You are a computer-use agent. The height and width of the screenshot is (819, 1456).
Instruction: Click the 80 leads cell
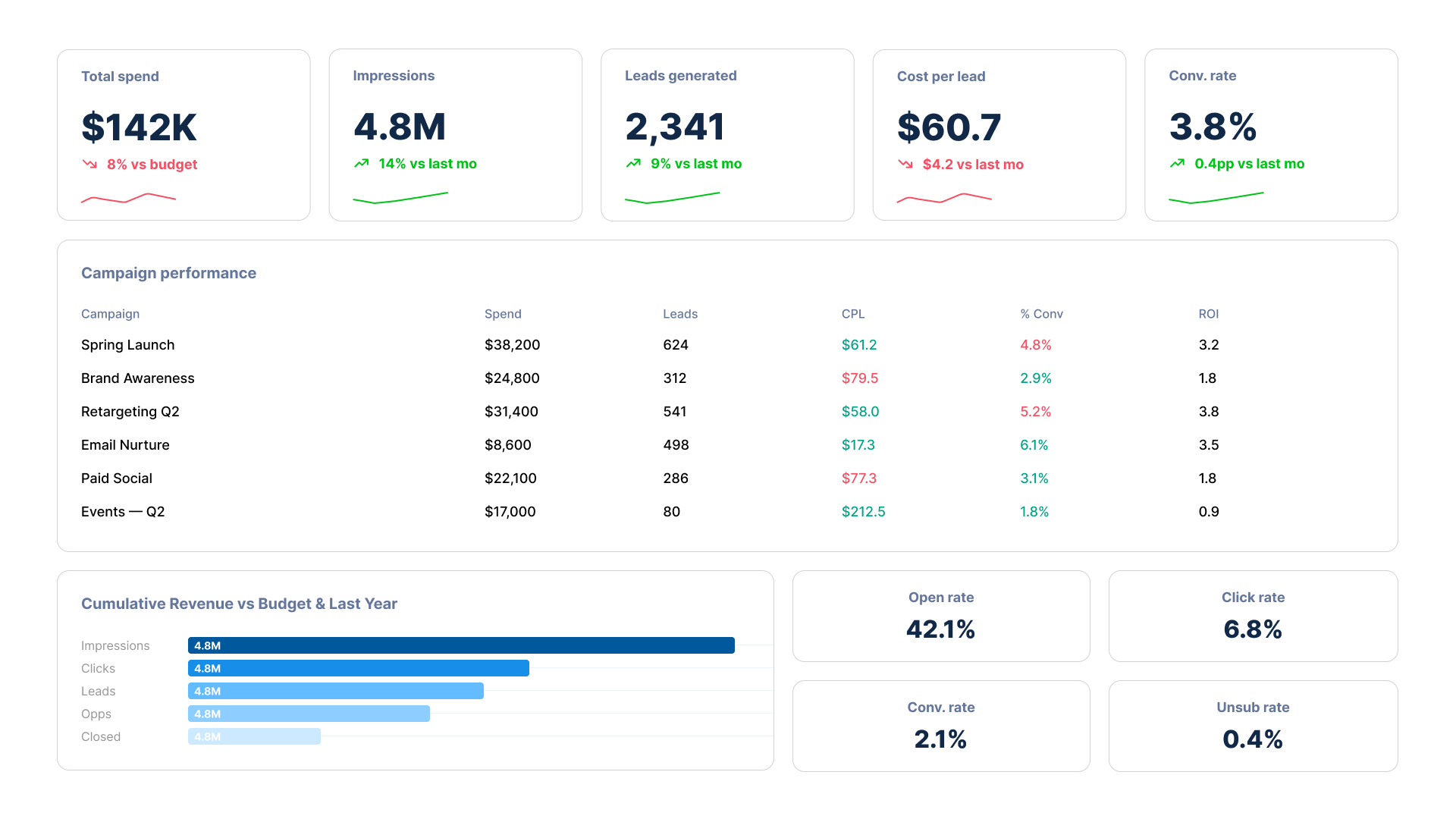pos(671,512)
